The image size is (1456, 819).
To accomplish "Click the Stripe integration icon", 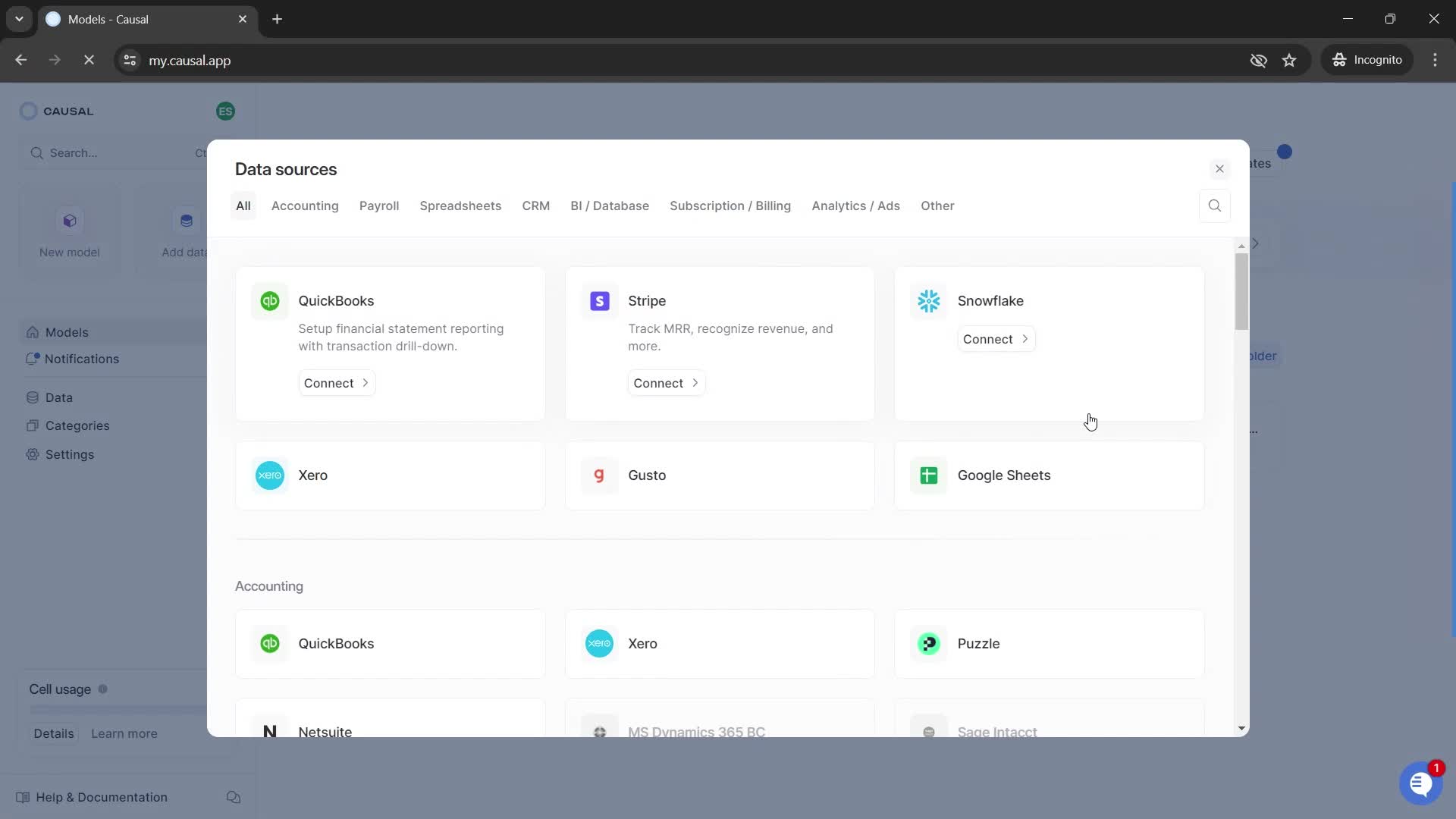I will click(x=599, y=300).
